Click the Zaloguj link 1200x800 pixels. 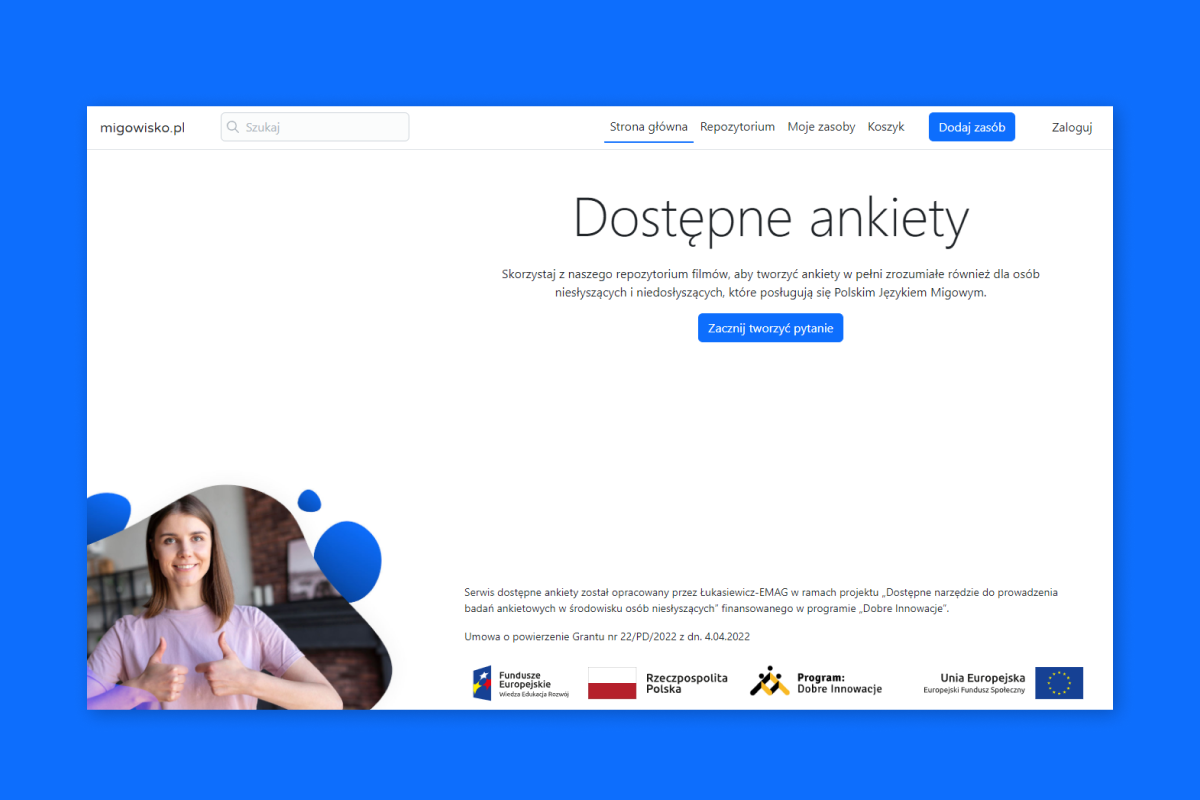tap(1071, 127)
